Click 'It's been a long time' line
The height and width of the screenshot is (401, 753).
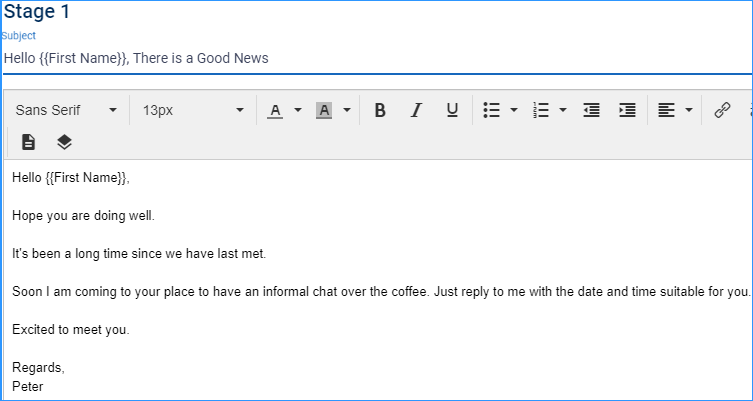[139, 254]
